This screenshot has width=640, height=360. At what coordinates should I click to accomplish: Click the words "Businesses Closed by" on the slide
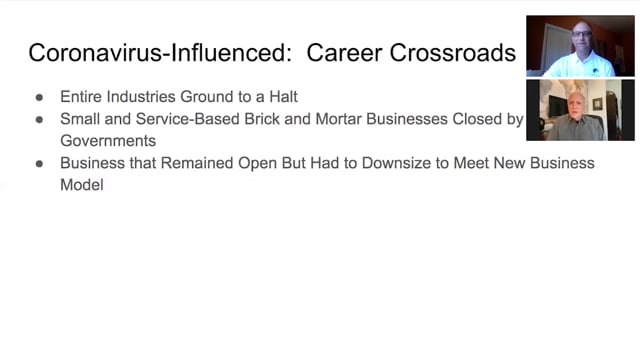tap(445, 119)
